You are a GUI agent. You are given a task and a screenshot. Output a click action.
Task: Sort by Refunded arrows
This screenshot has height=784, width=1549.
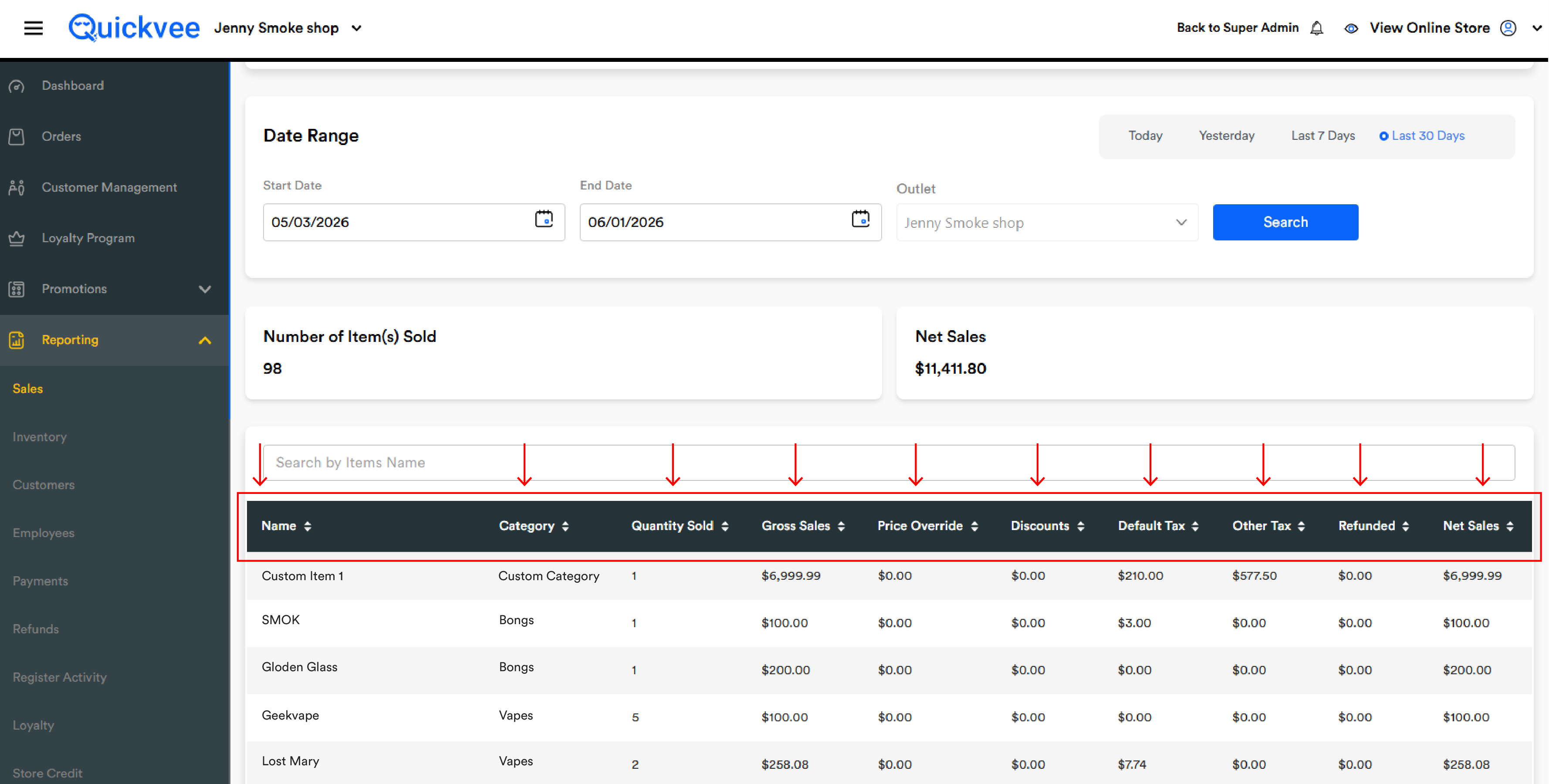(1405, 526)
